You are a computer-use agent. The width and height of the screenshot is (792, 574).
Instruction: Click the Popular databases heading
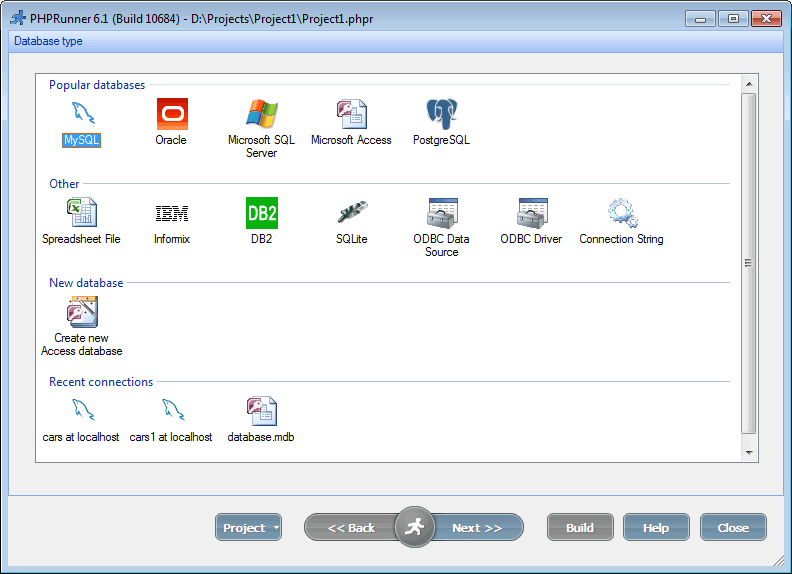[x=97, y=85]
